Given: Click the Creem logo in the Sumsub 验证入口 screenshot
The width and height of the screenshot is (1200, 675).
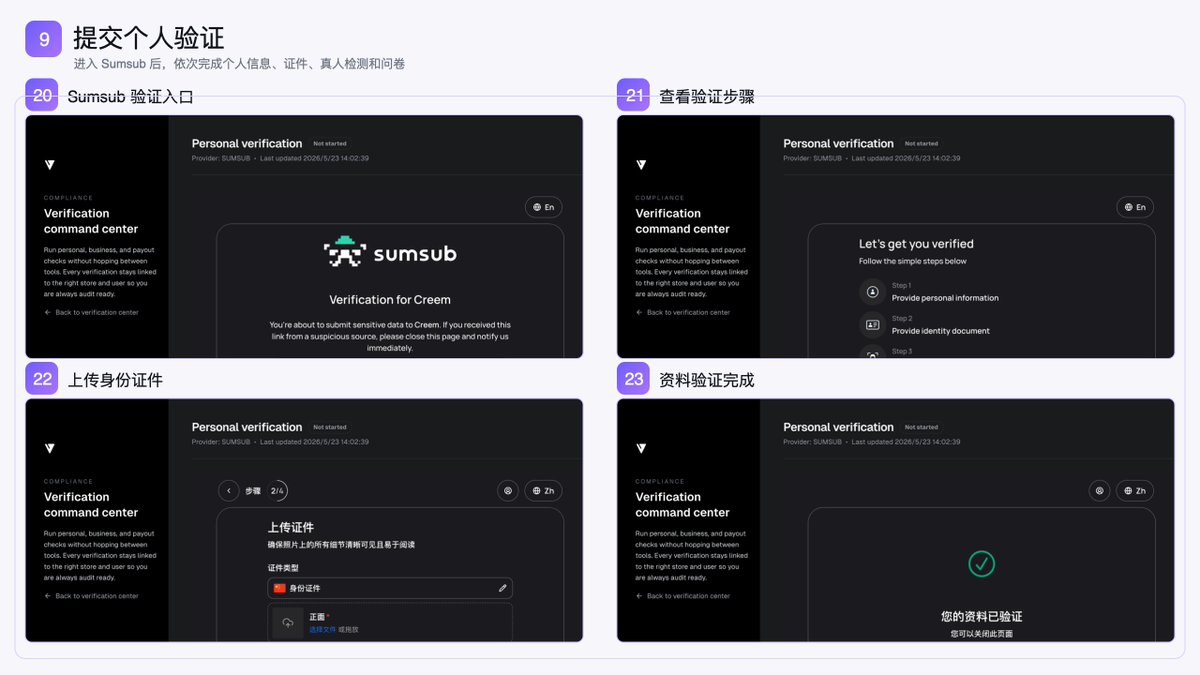Looking at the screenshot, I should tap(50, 165).
